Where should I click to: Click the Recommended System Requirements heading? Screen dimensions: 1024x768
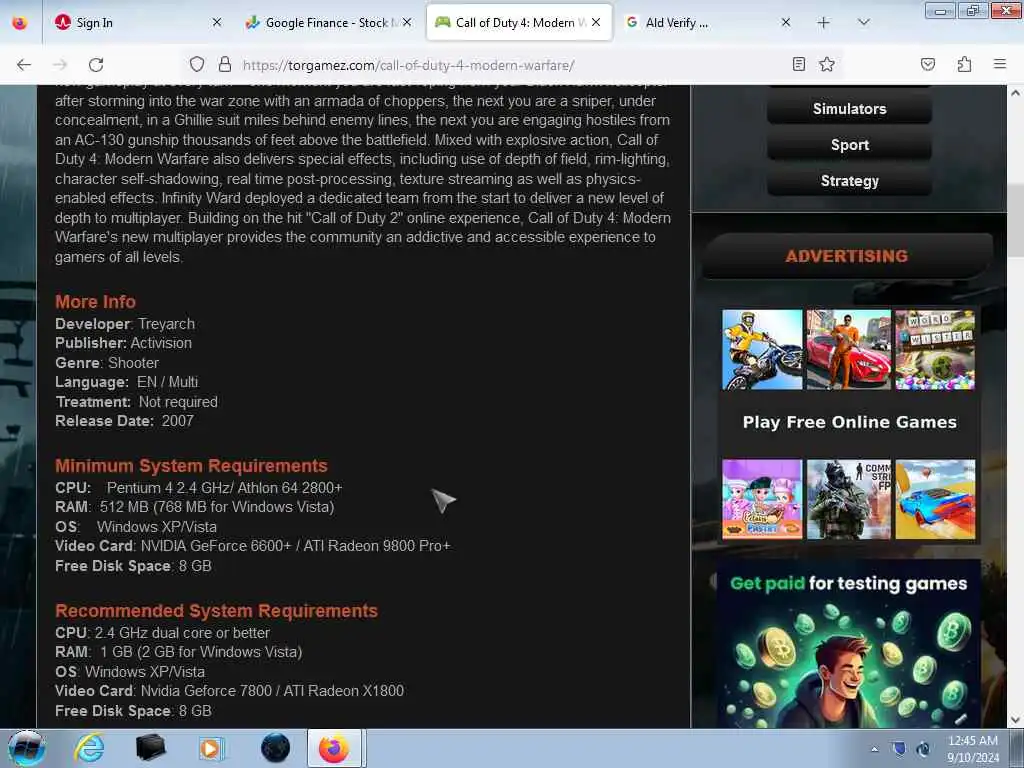point(216,611)
